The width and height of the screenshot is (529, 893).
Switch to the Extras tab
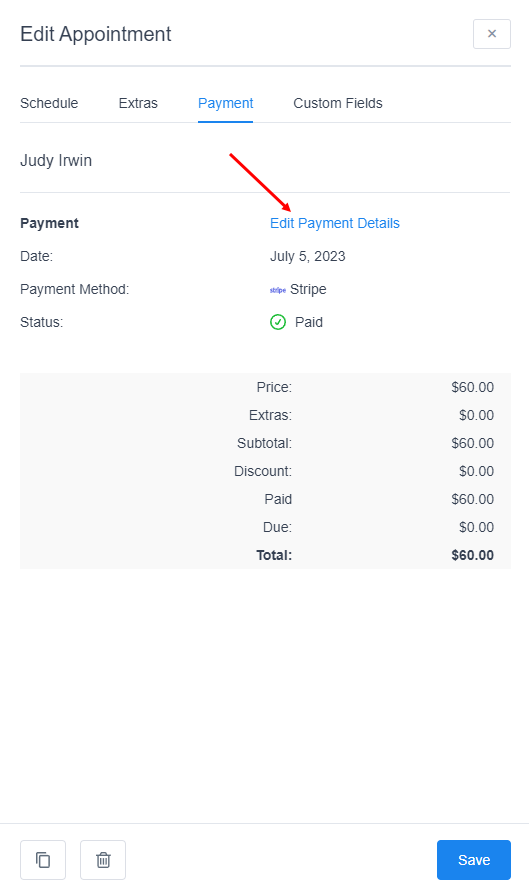pyautogui.click(x=138, y=103)
